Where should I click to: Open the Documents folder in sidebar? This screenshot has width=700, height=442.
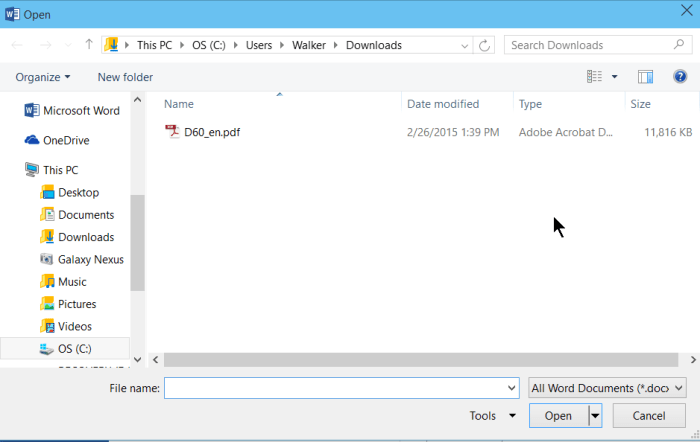(x=77, y=215)
